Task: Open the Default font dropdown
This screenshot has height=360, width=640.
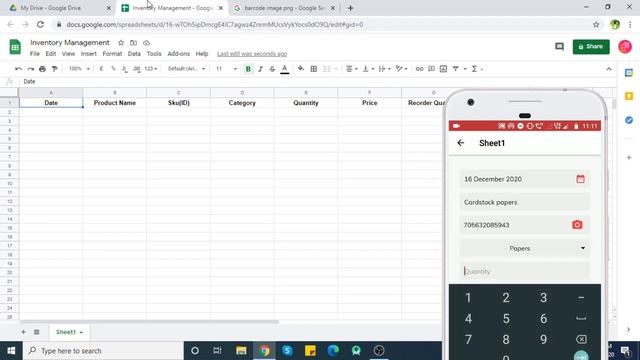Action: (186, 69)
